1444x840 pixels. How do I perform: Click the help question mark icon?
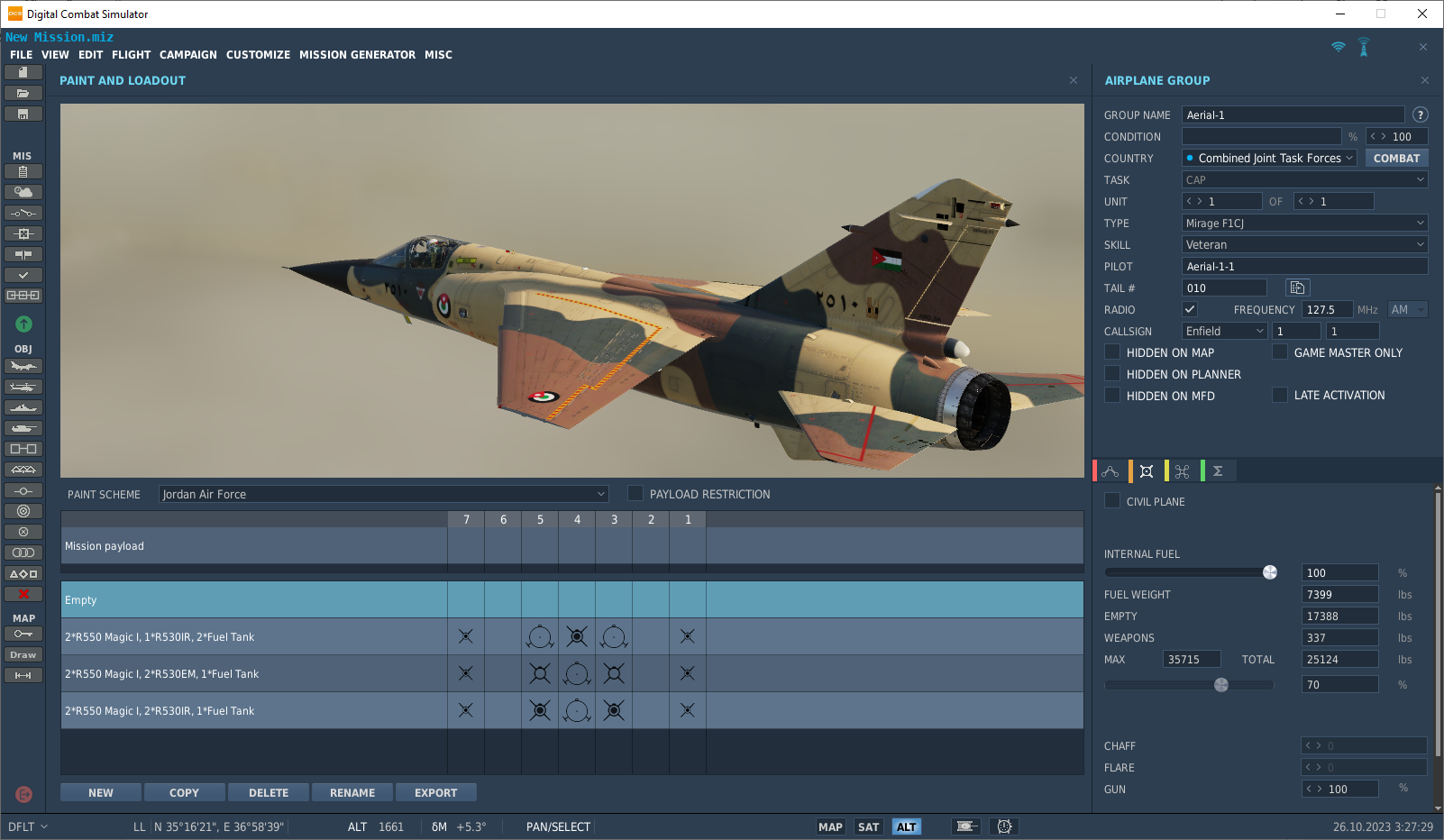coord(1421,114)
